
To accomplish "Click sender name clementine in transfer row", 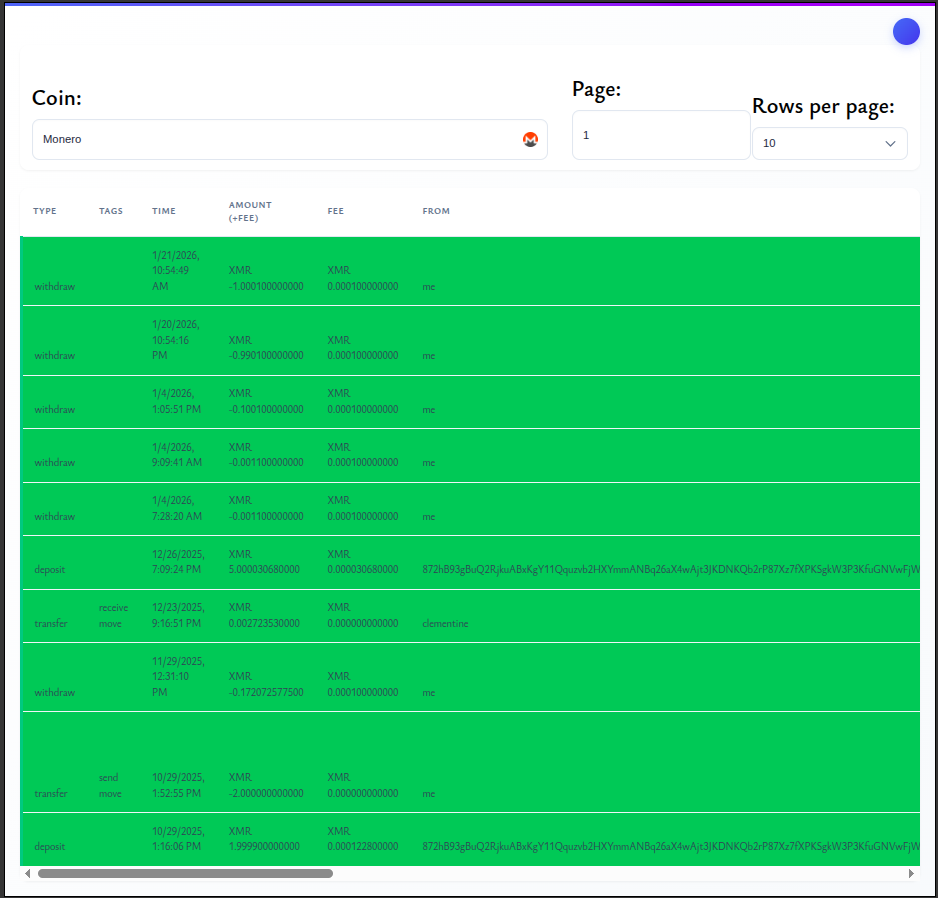I will pyautogui.click(x=445, y=624).
